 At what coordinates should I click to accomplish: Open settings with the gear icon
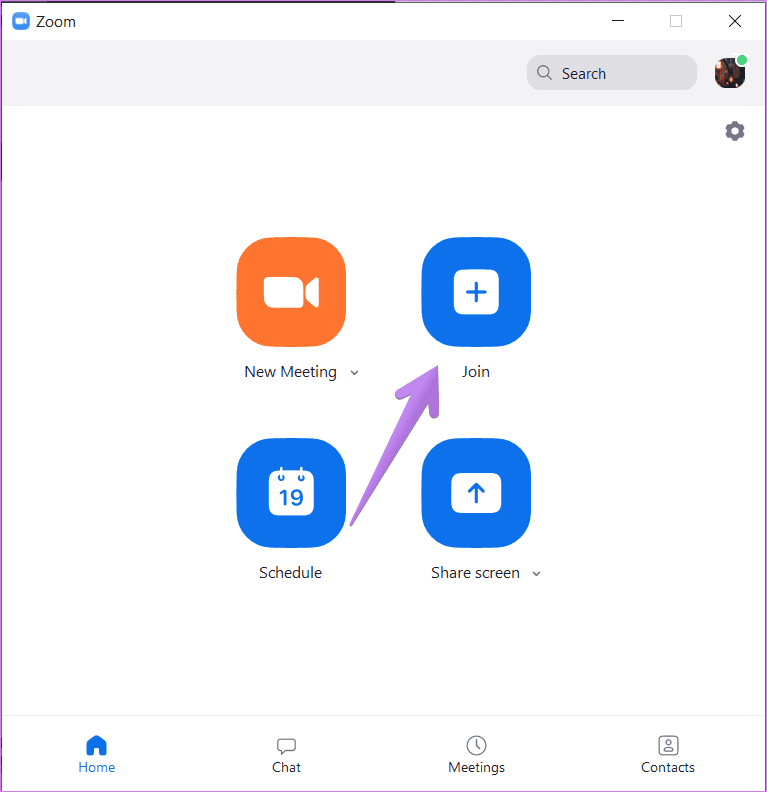click(x=735, y=131)
